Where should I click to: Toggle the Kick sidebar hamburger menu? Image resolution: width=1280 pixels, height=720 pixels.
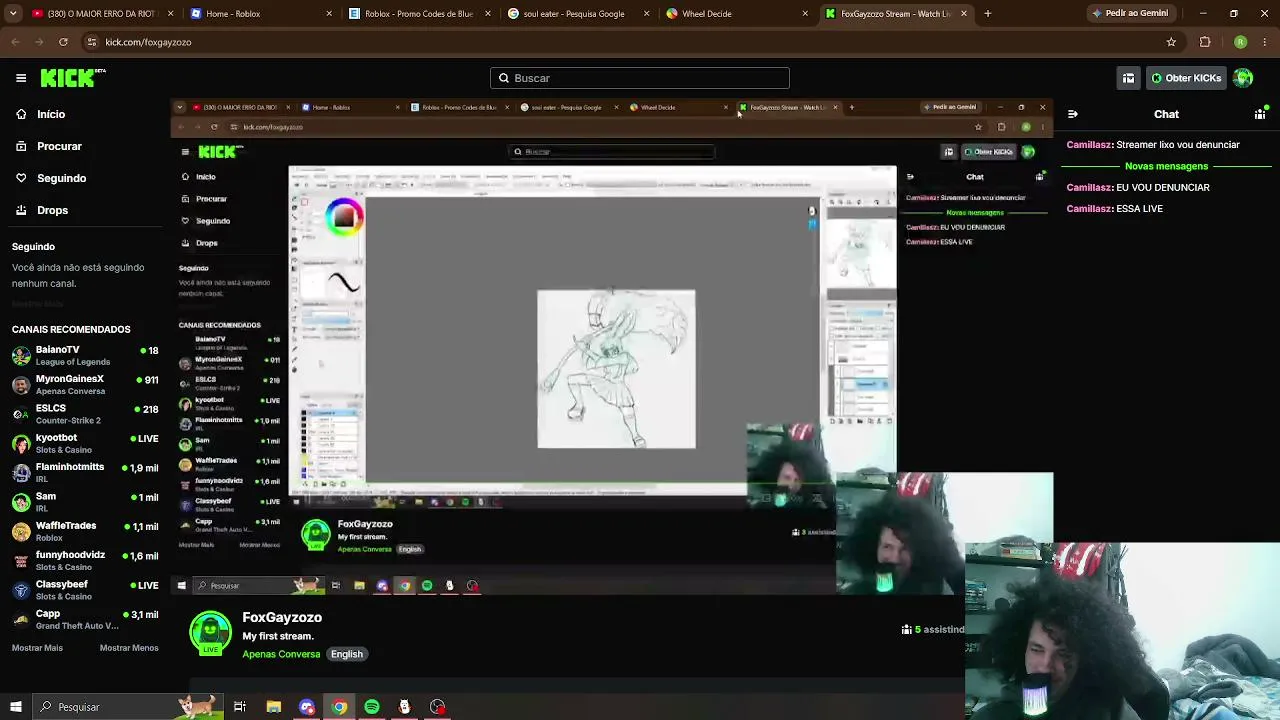point(21,78)
